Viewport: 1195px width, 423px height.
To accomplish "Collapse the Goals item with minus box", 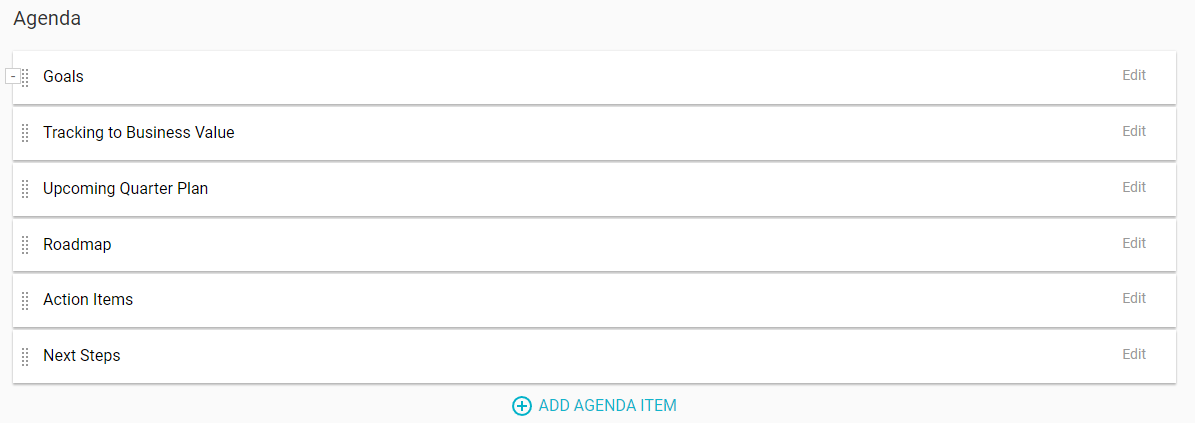I will pos(12,76).
